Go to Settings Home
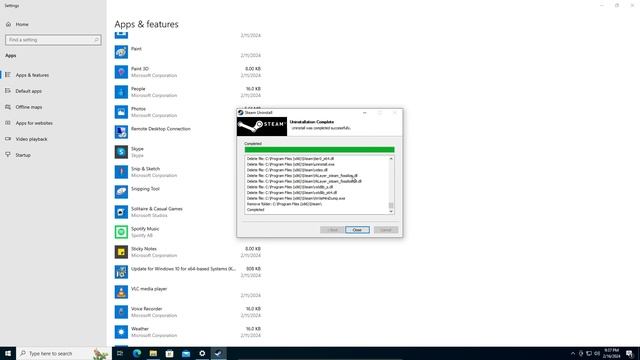This screenshot has height=360, width=640. pyautogui.click(x=22, y=24)
